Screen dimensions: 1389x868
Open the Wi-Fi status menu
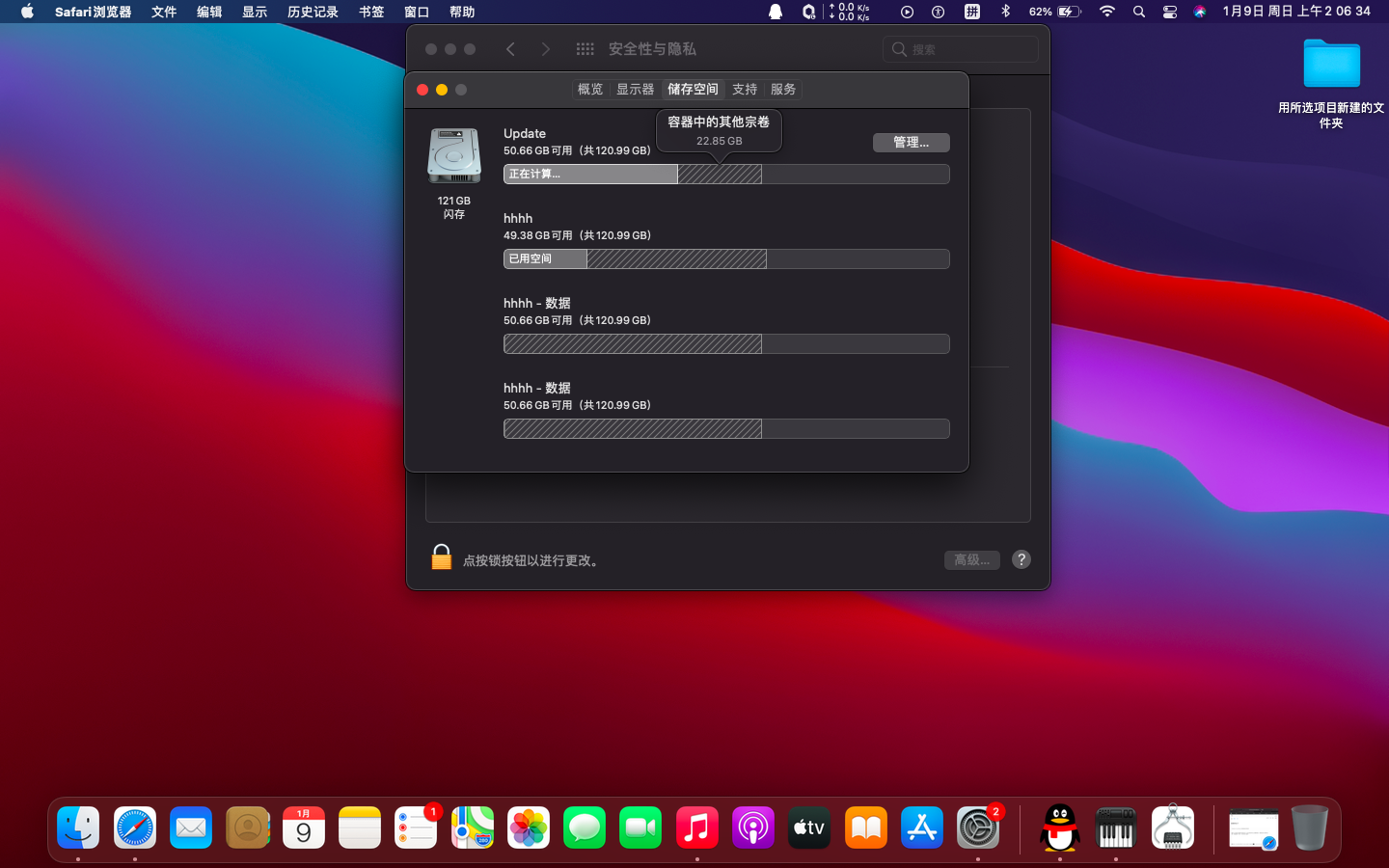(x=1107, y=12)
